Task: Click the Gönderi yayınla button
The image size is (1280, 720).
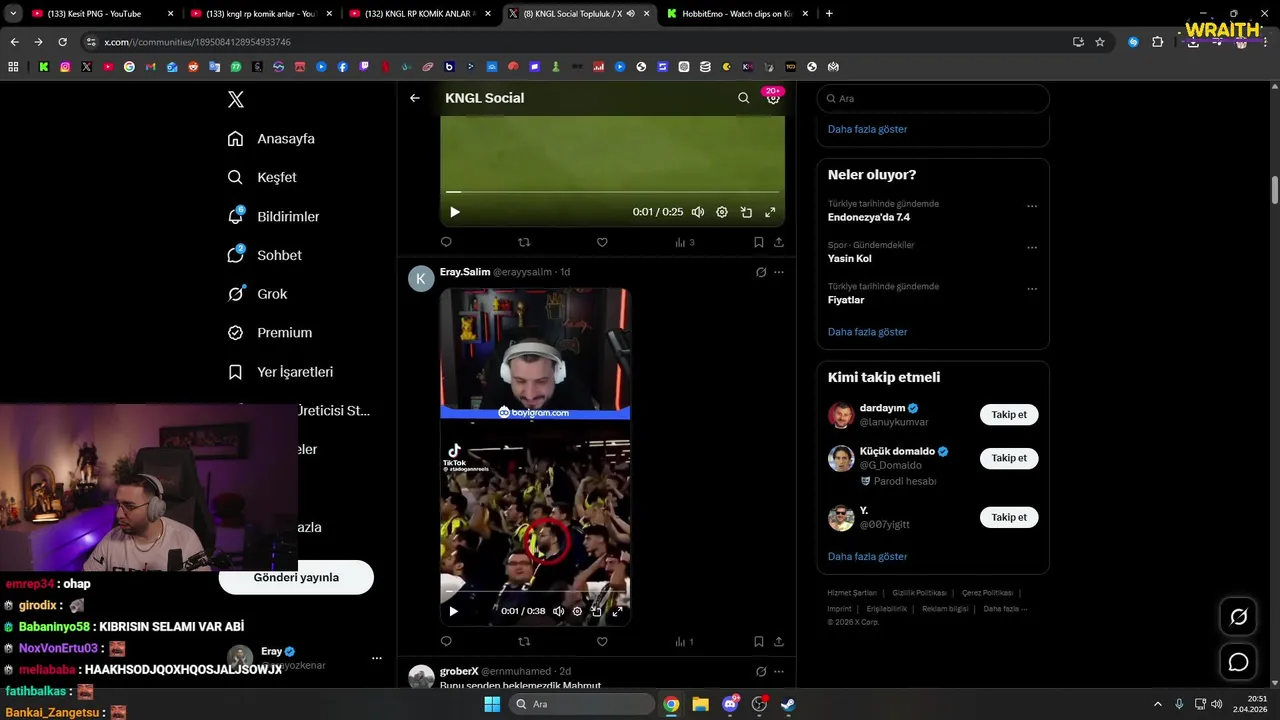Action: click(296, 577)
